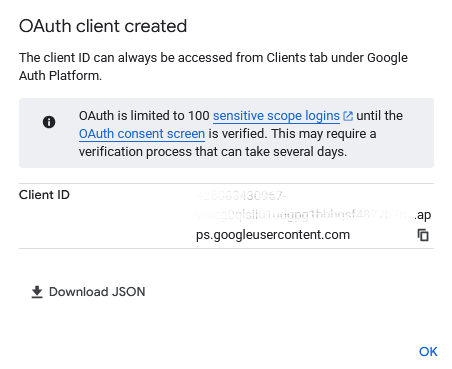Download the JSON credentials file

pyautogui.click(x=88, y=292)
